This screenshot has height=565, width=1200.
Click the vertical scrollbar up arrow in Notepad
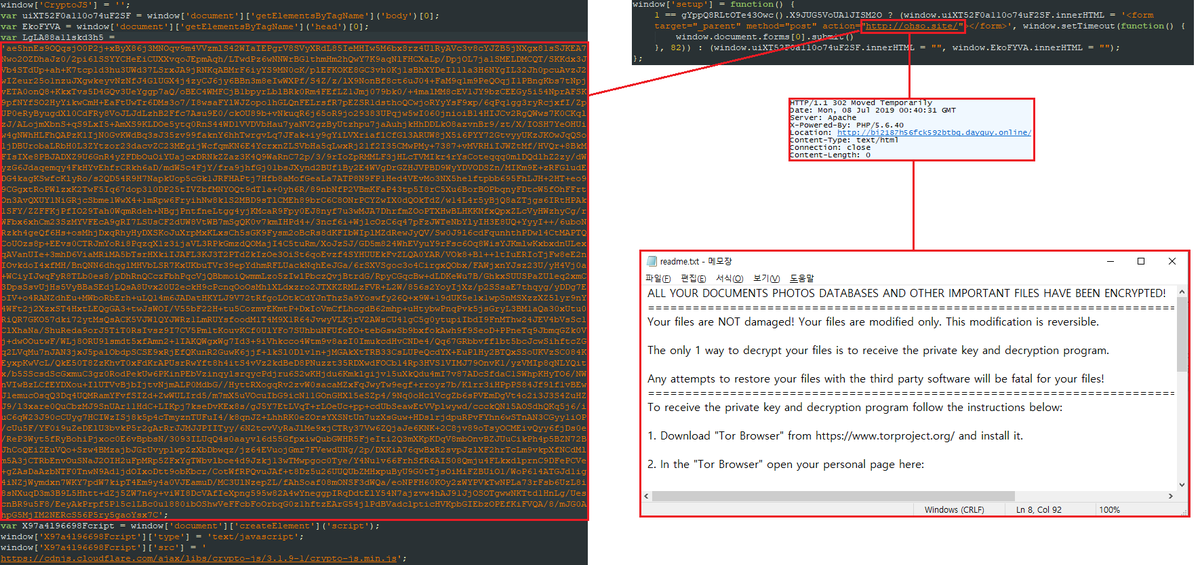(x=1180, y=291)
